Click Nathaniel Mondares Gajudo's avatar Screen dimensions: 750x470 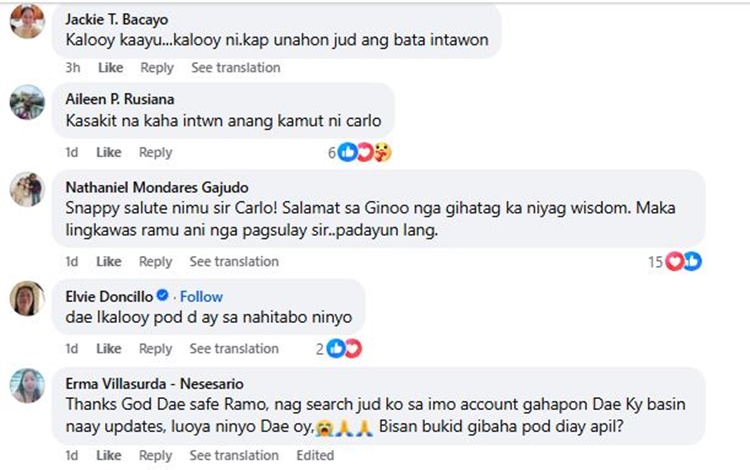pyautogui.click(x=27, y=190)
